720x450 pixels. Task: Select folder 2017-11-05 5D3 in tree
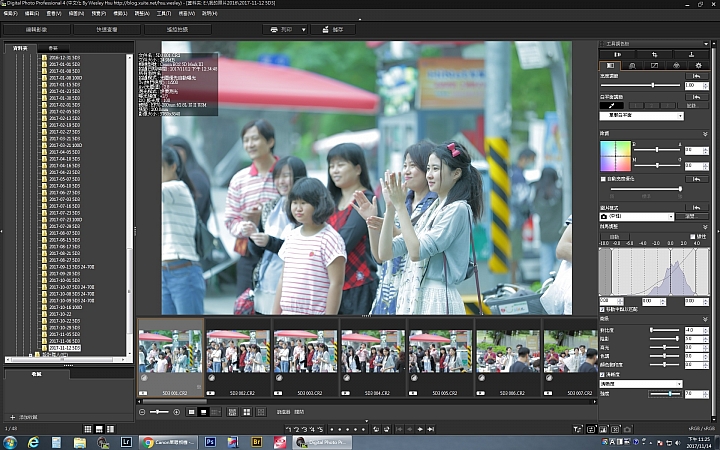[x=65, y=335]
